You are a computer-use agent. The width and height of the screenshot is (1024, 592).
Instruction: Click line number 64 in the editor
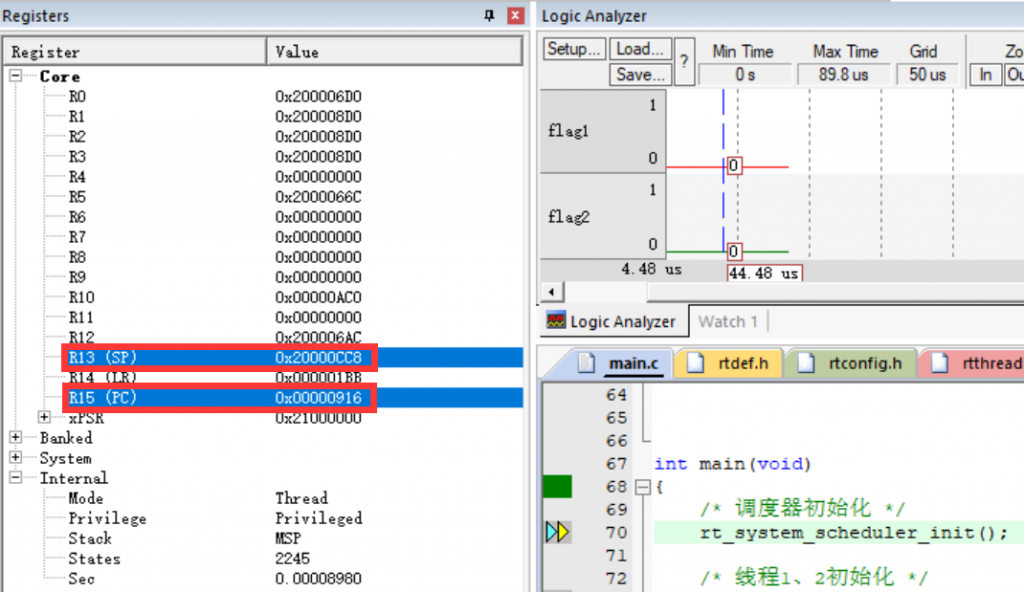(x=616, y=395)
